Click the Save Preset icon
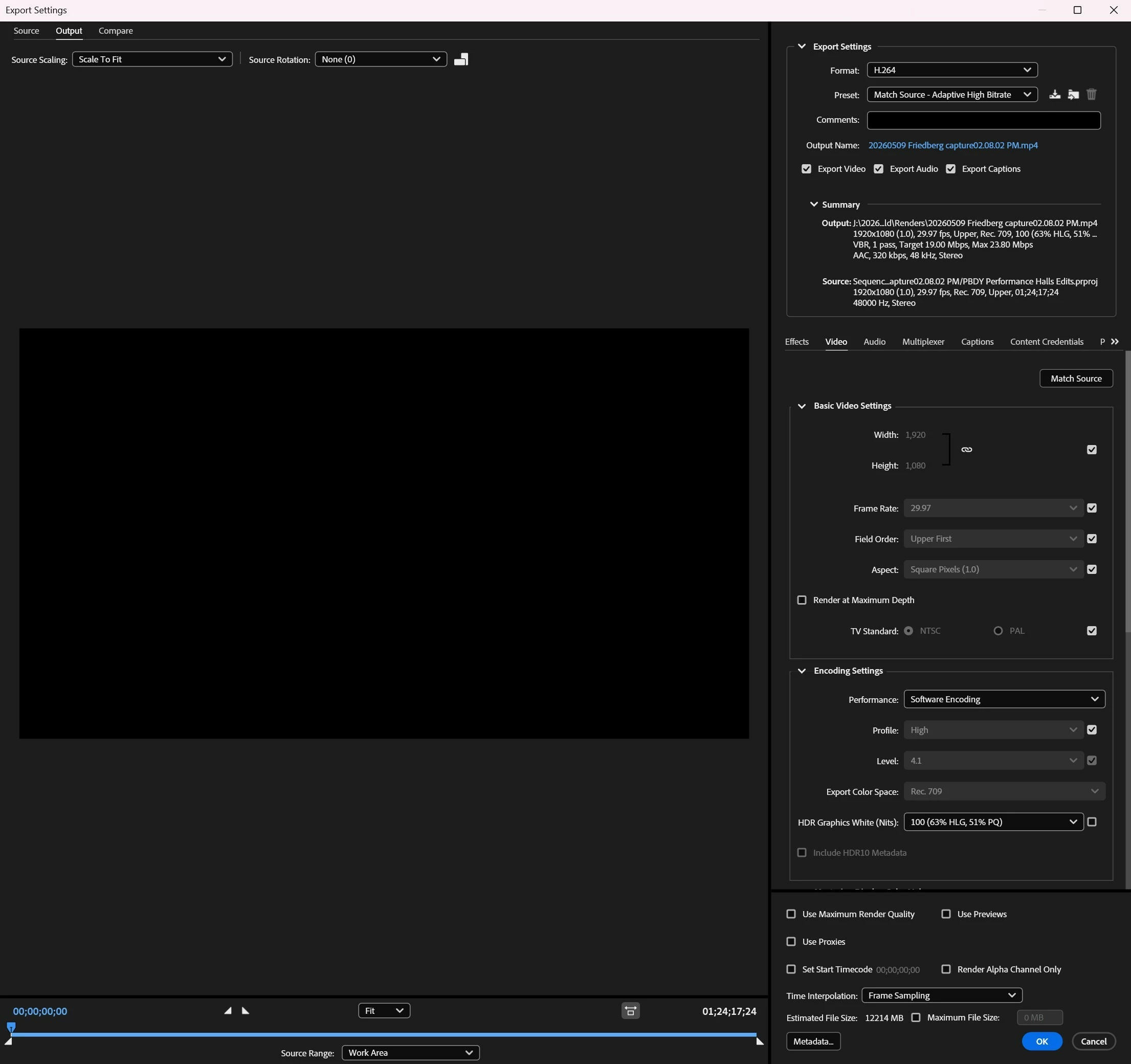 click(x=1055, y=95)
